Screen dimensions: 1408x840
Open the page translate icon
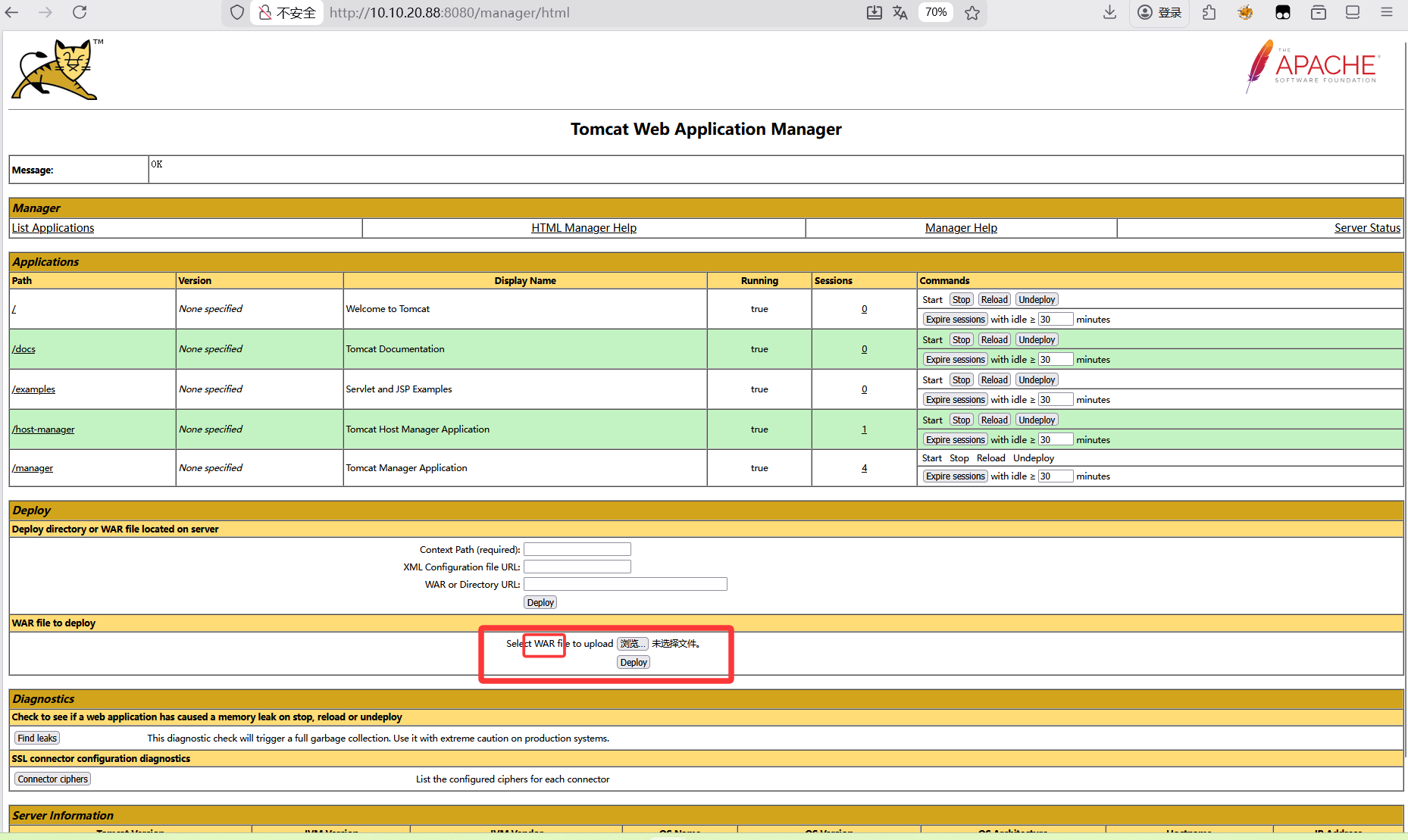[900, 12]
